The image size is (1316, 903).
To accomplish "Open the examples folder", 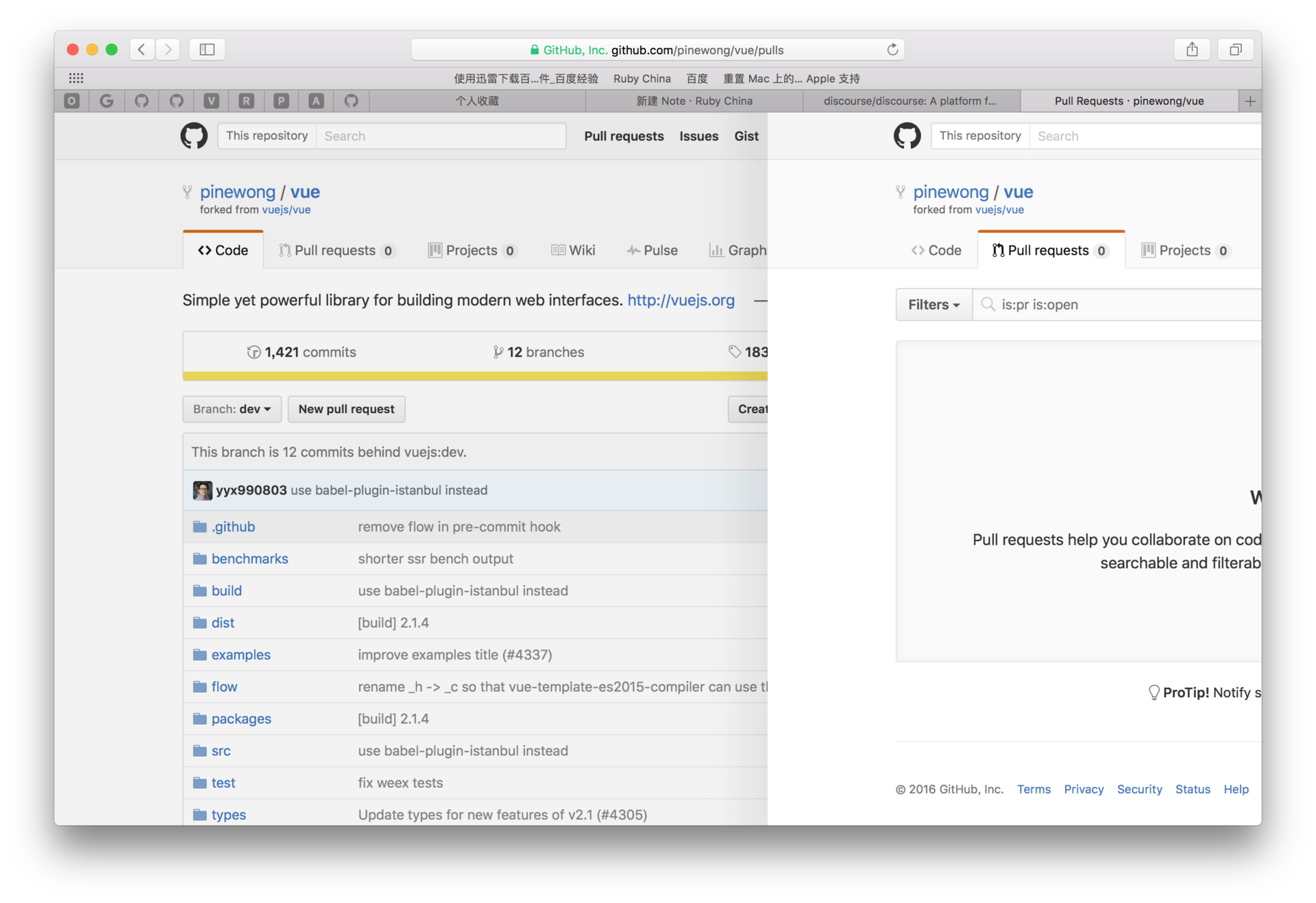I will [241, 655].
